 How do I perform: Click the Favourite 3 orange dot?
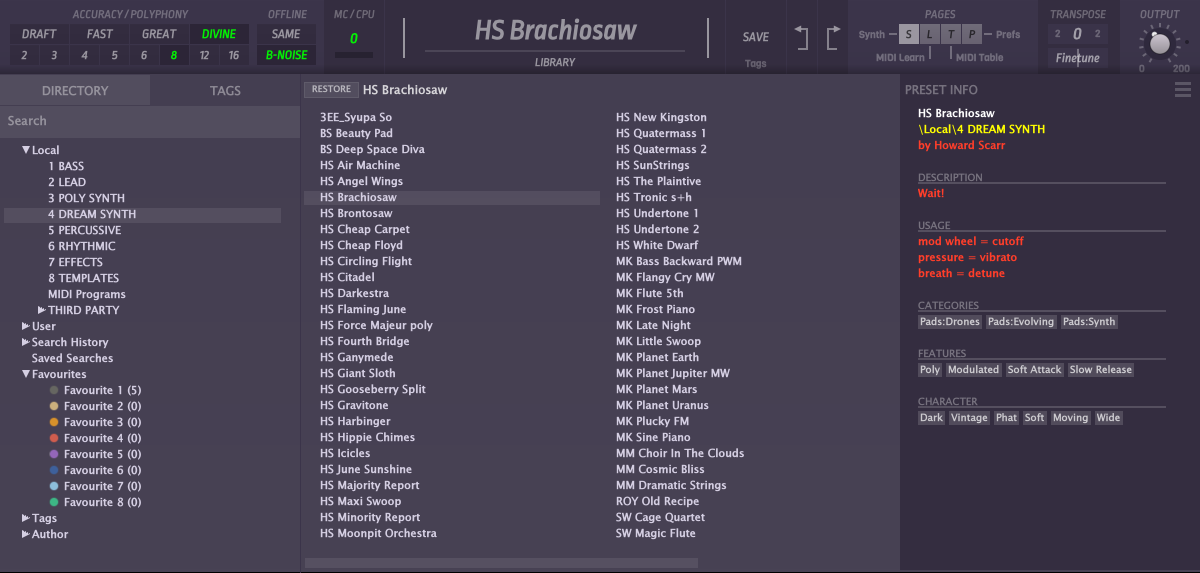pyautogui.click(x=54, y=422)
